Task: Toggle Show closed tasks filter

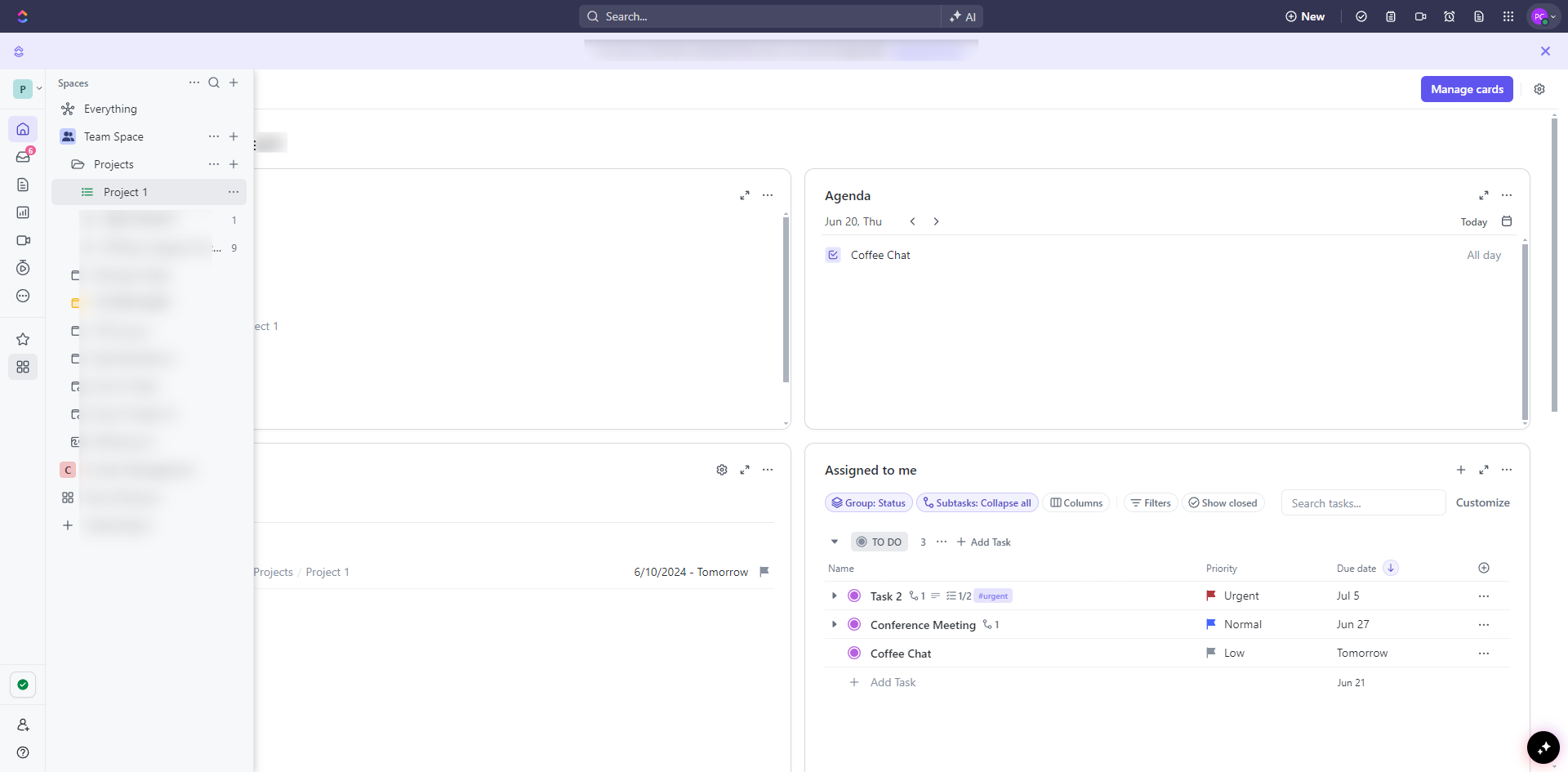Action: tap(1223, 503)
